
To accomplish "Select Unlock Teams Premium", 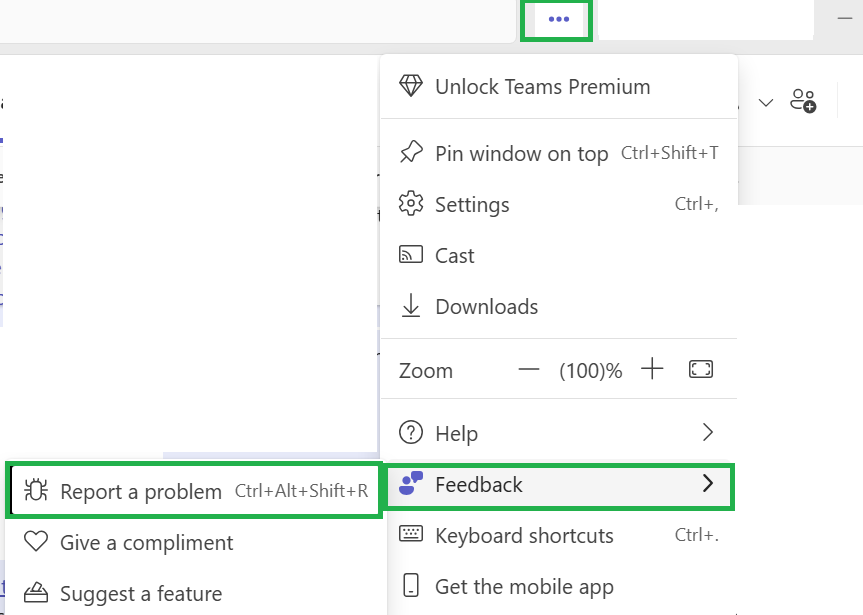I will point(559,86).
